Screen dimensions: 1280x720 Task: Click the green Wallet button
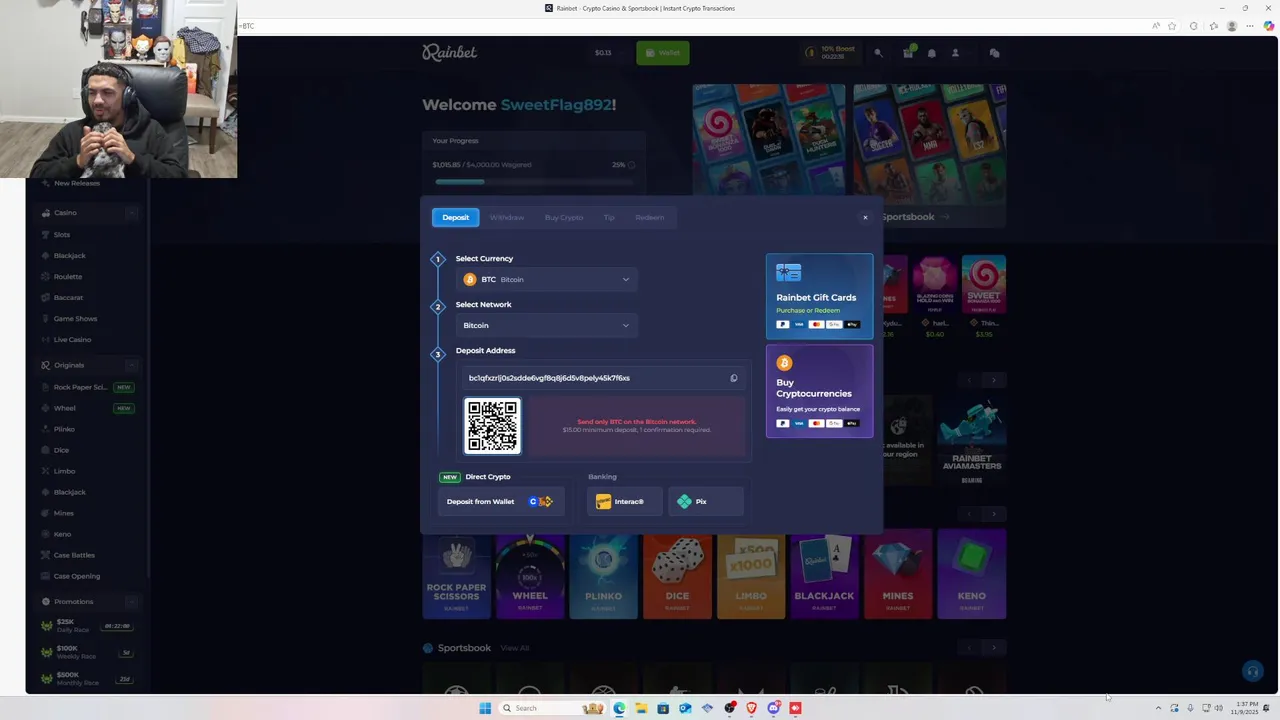coord(662,53)
